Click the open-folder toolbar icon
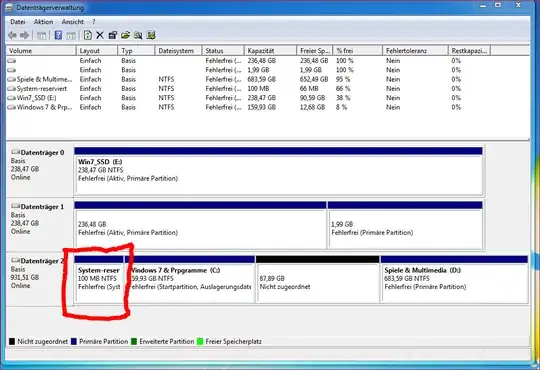540x370 pixels. tap(125, 35)
